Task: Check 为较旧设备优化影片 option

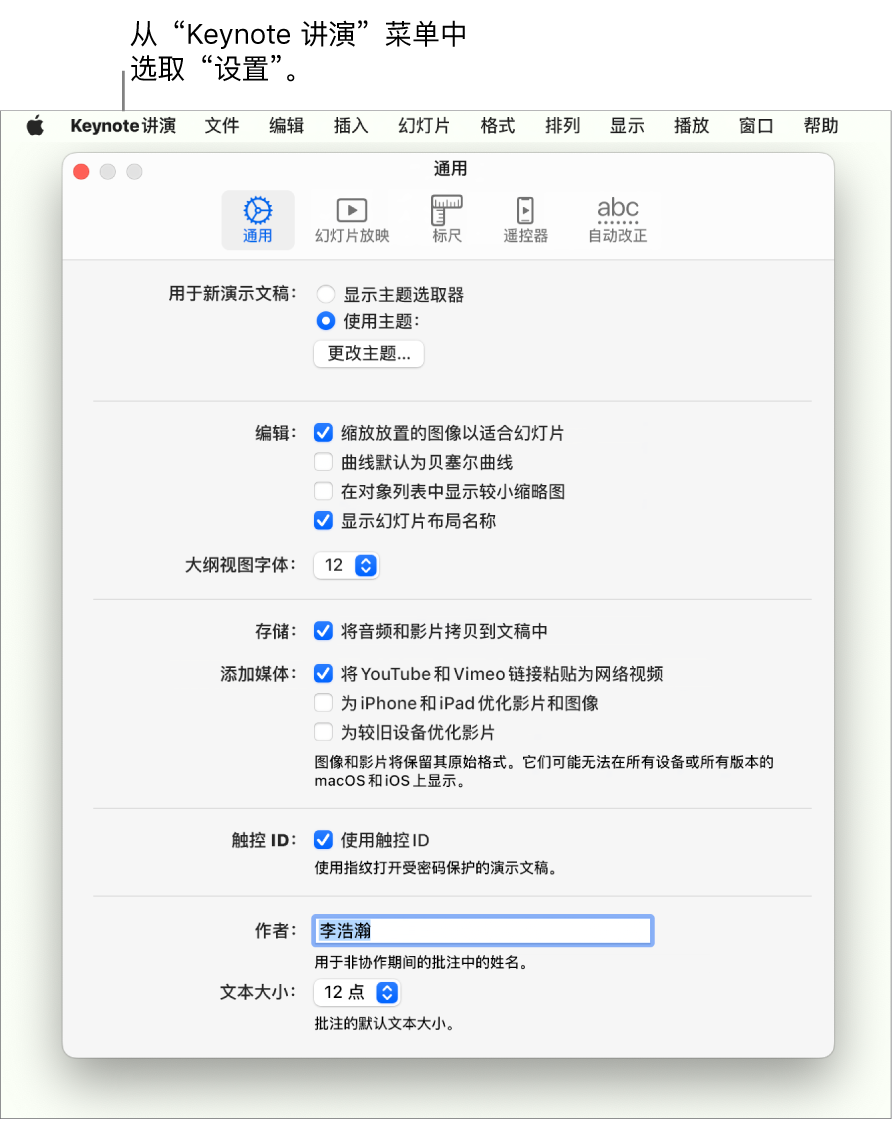Action: click(x=324, y=732)
